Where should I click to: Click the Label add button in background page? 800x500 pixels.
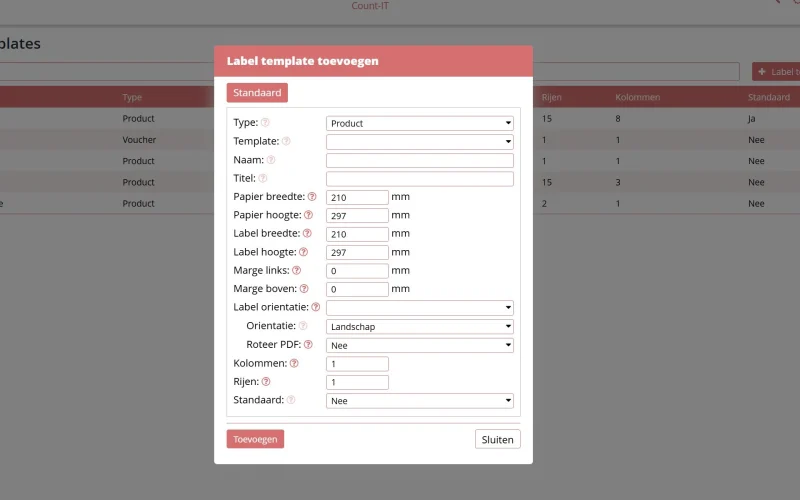click(x=776, y=72)
